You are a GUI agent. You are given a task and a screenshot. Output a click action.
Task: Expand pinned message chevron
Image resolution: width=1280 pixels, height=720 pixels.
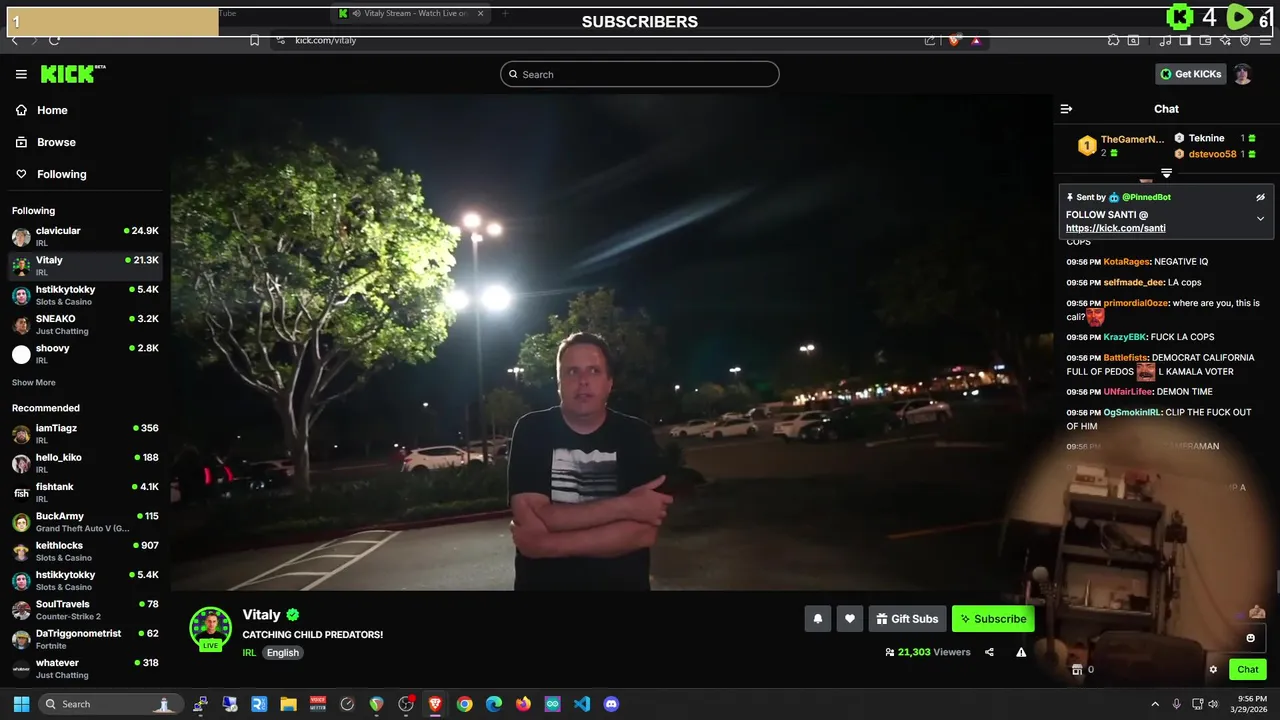click(x=1260, y=219)
